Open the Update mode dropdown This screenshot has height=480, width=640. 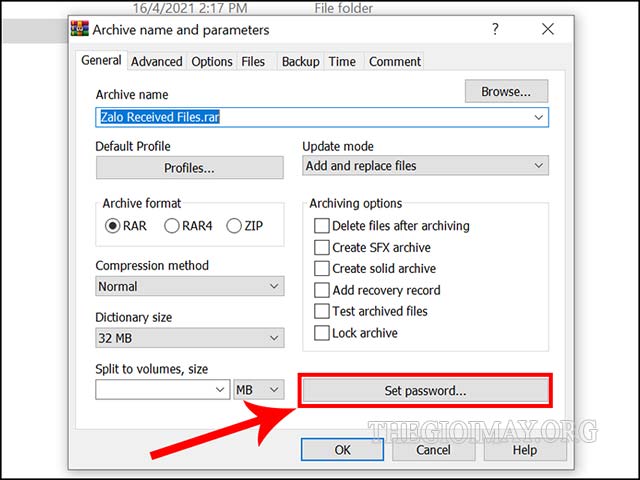[x=425, y=166]
